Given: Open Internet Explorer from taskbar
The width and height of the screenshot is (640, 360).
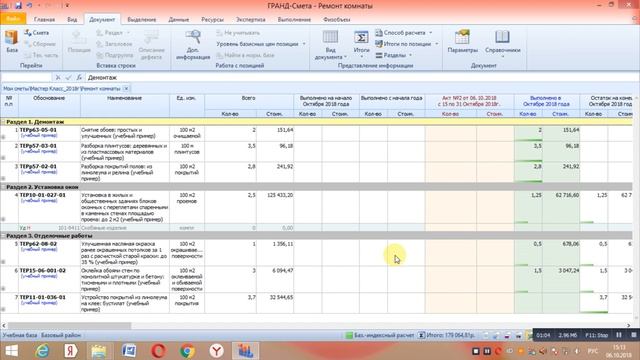Looking at the screenshot, I should coord(42,351).
